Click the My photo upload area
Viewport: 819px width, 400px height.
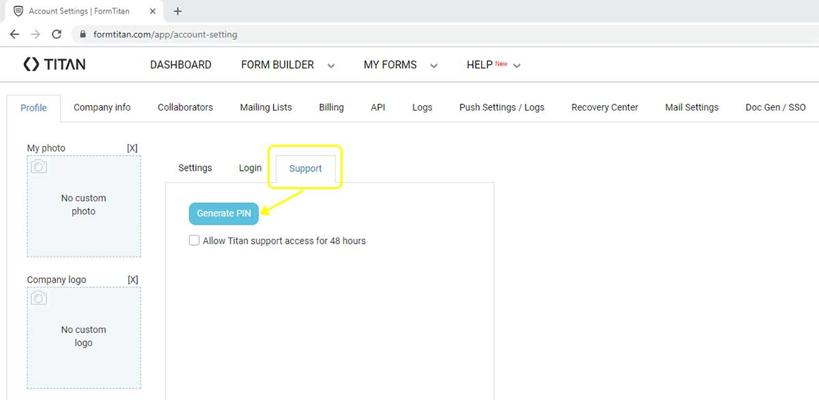84,206
